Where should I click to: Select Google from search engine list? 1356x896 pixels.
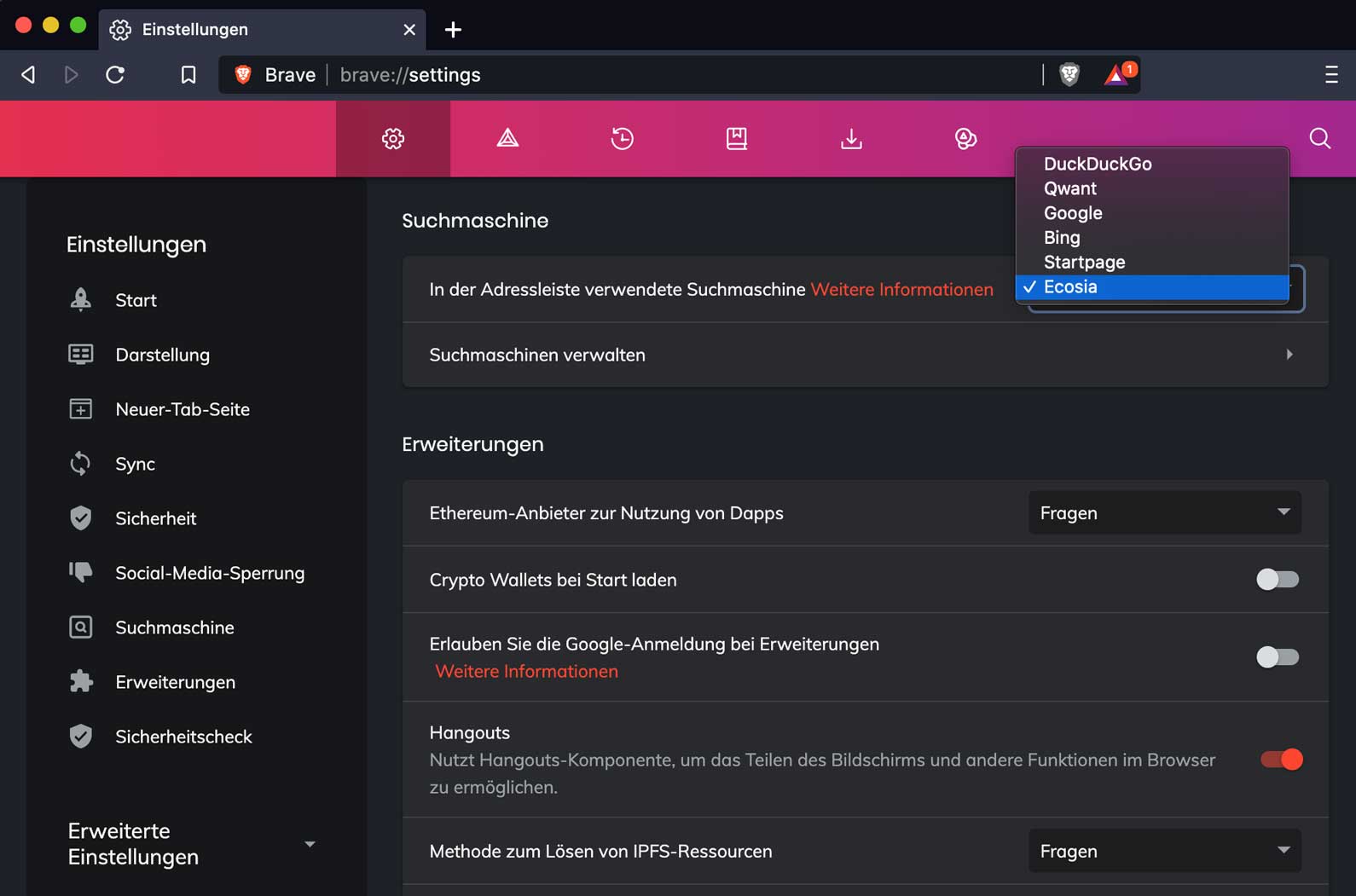1152,213
